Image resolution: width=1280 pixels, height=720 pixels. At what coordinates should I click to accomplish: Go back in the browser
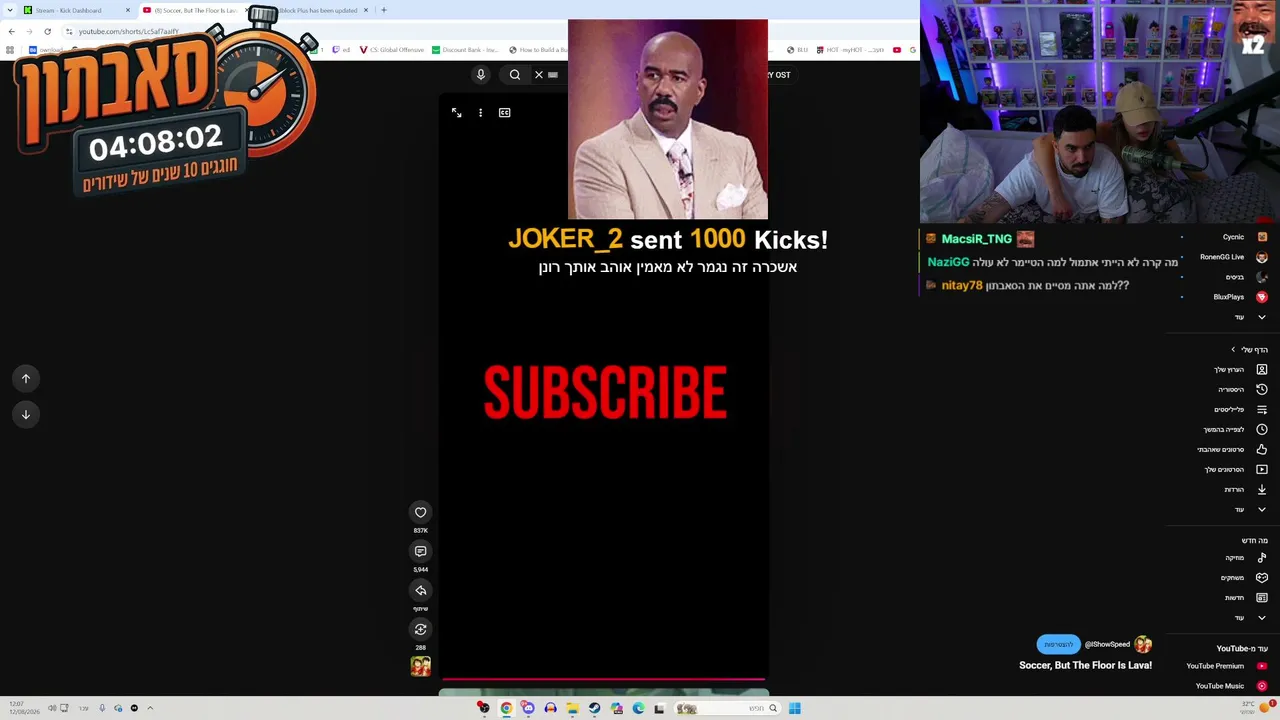(11, 31)
